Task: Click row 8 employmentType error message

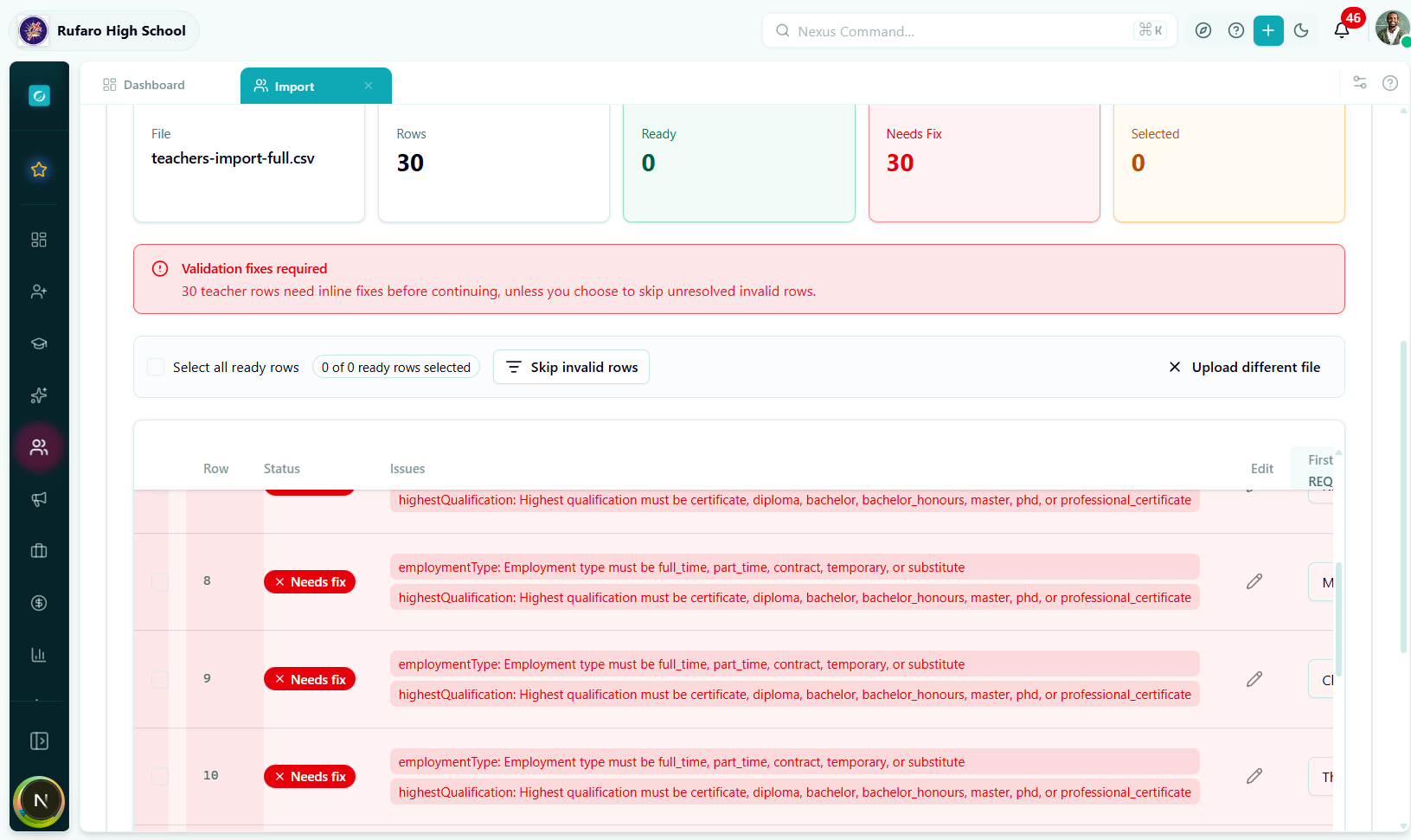Action: click(x=794, y=567)
